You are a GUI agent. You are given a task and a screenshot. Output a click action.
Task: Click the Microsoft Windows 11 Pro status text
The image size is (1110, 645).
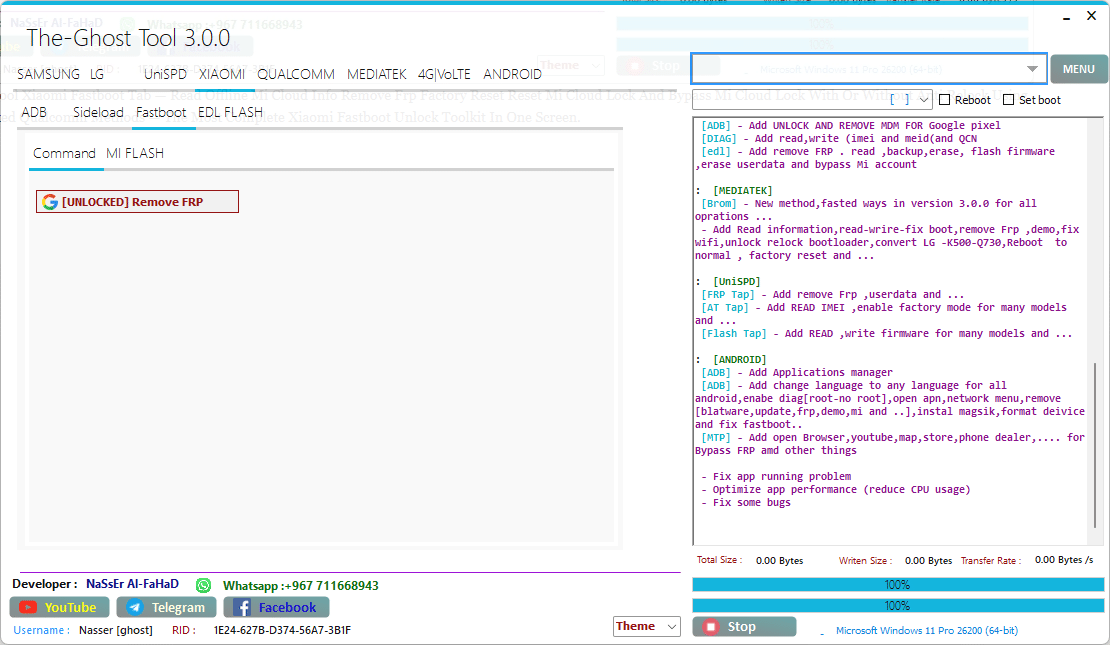927,630
